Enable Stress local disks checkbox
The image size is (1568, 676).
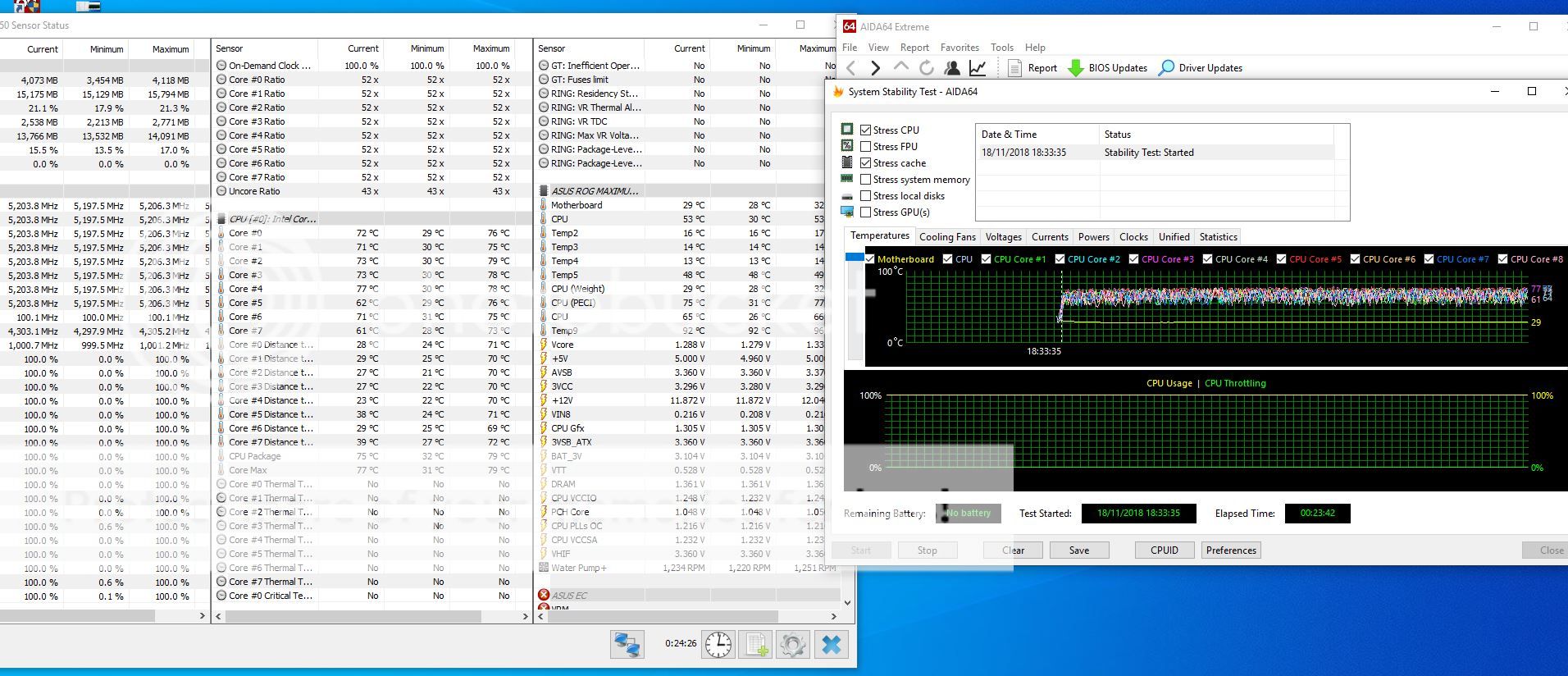click(865, 195)
